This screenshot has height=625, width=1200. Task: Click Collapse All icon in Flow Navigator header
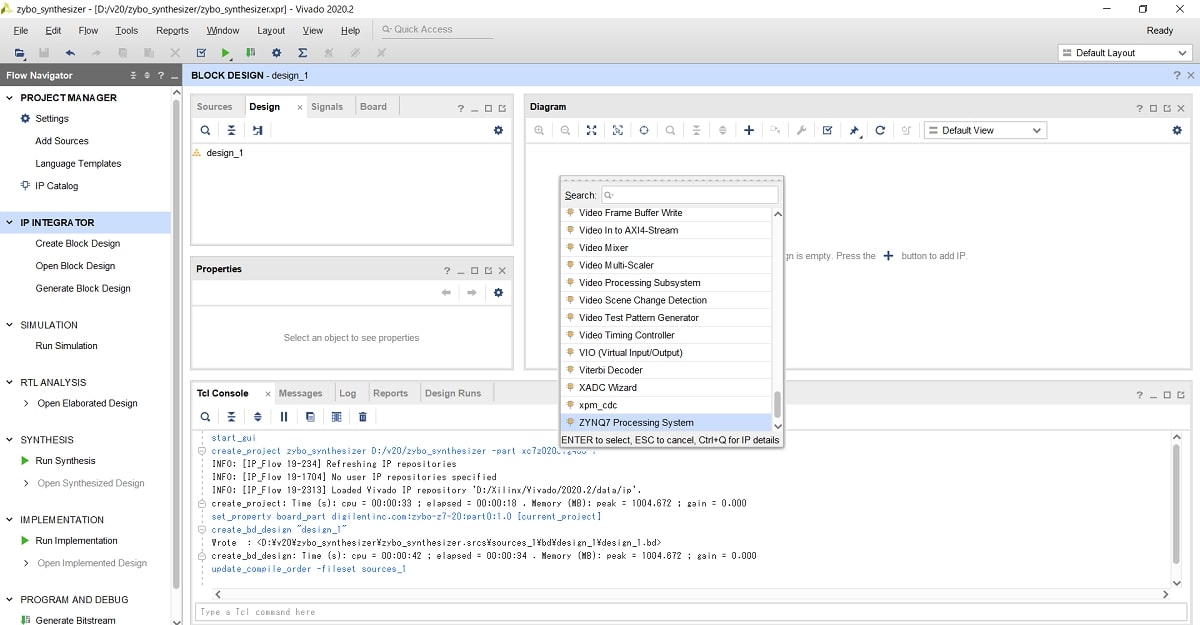coord(134,76)
